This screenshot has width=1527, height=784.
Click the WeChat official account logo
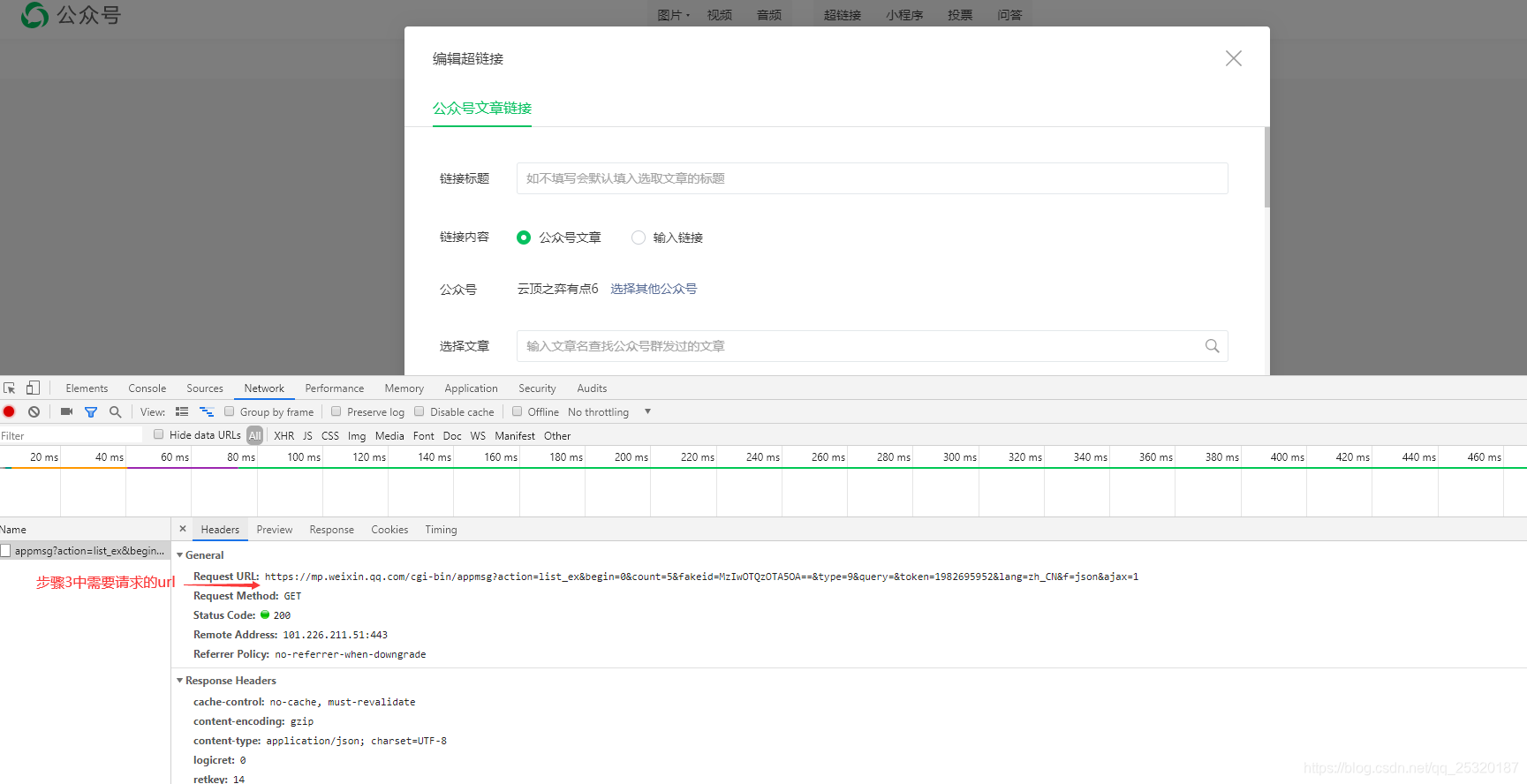[x=71, y=15]
